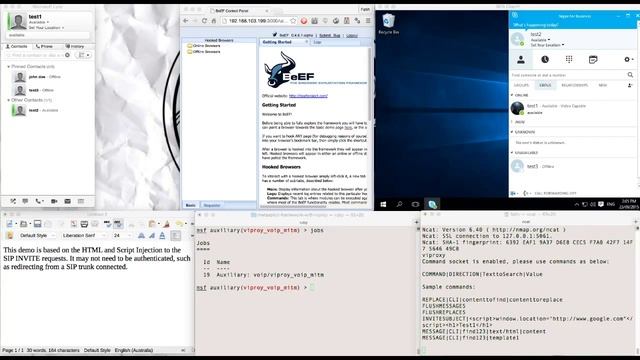The height and width of the screenshot is (360, 640).
Task: Select Requester tab at BeEF bottom
Action: click(212, 205)
